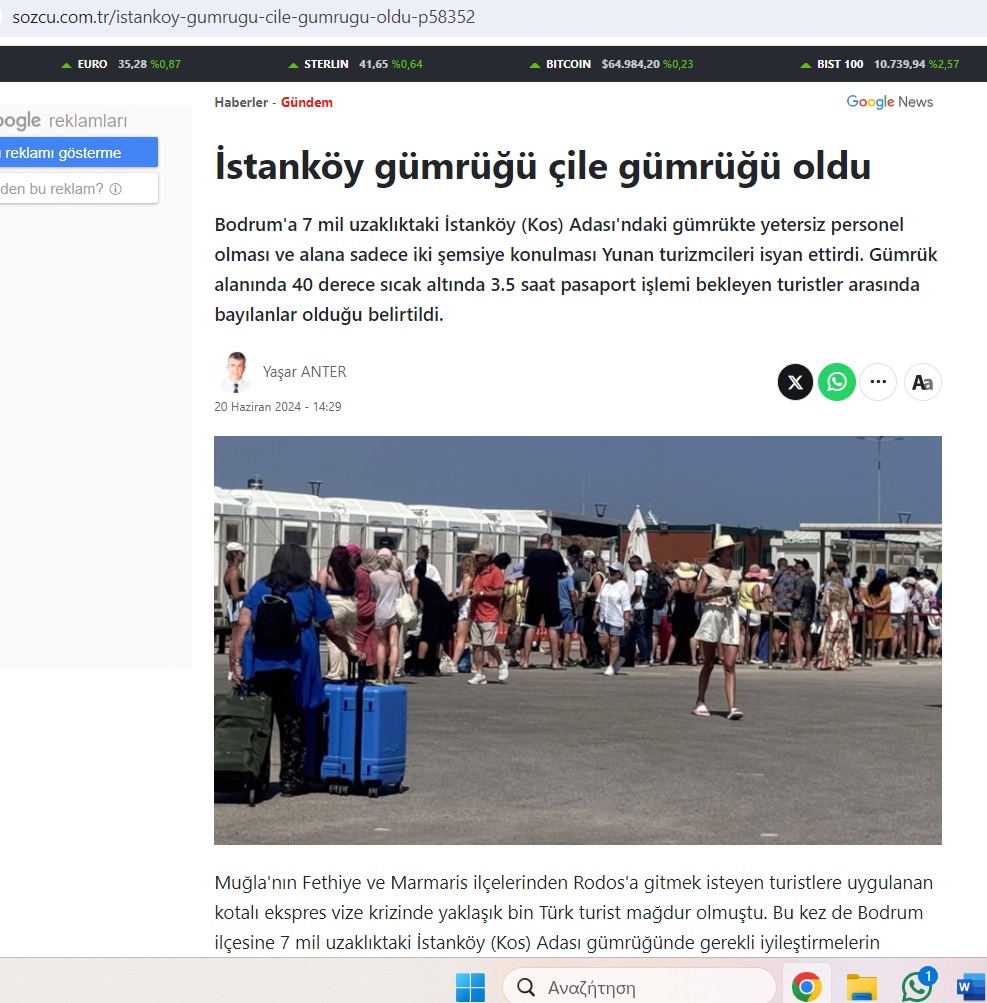Image resolution: width=987 pixels, height=1003 pixels.
Task: Click the author's profile photo
Action: point(235,372)
